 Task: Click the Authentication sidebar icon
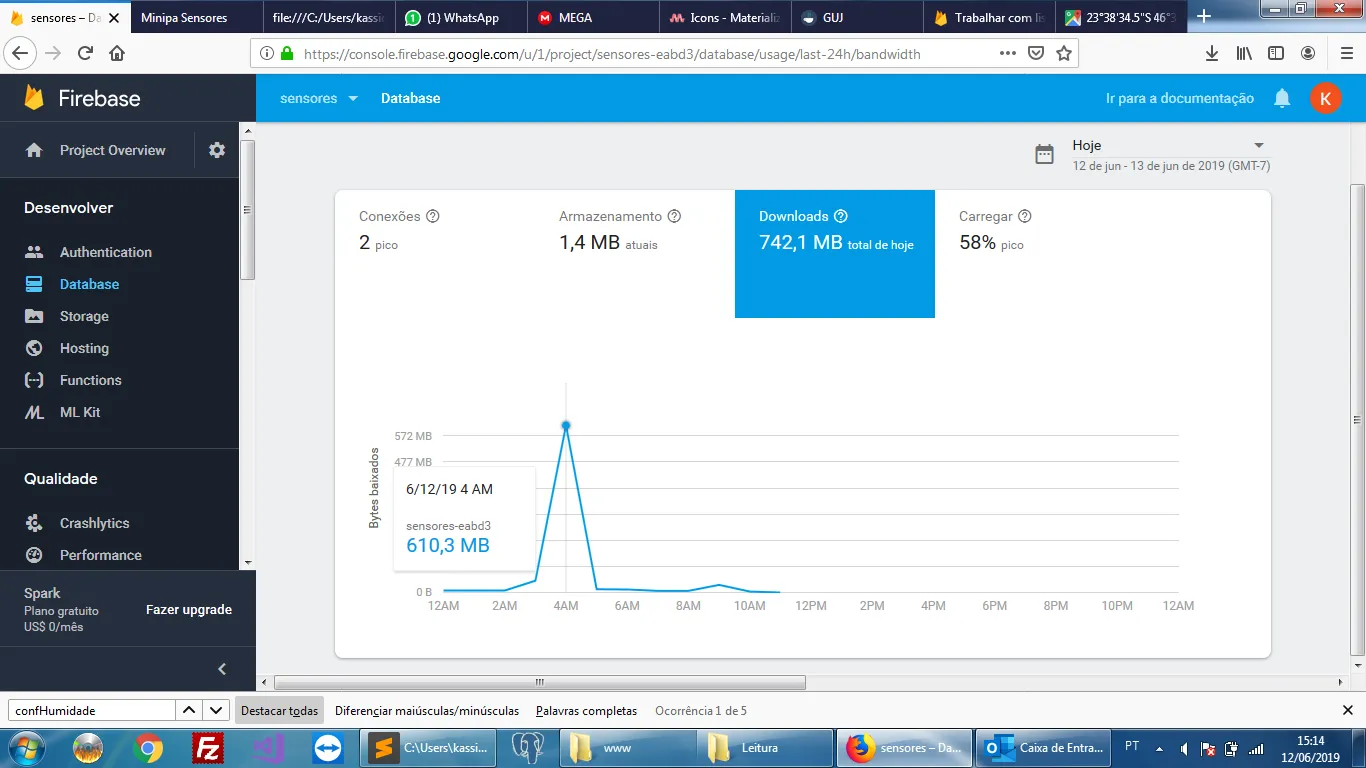(34, 252)
